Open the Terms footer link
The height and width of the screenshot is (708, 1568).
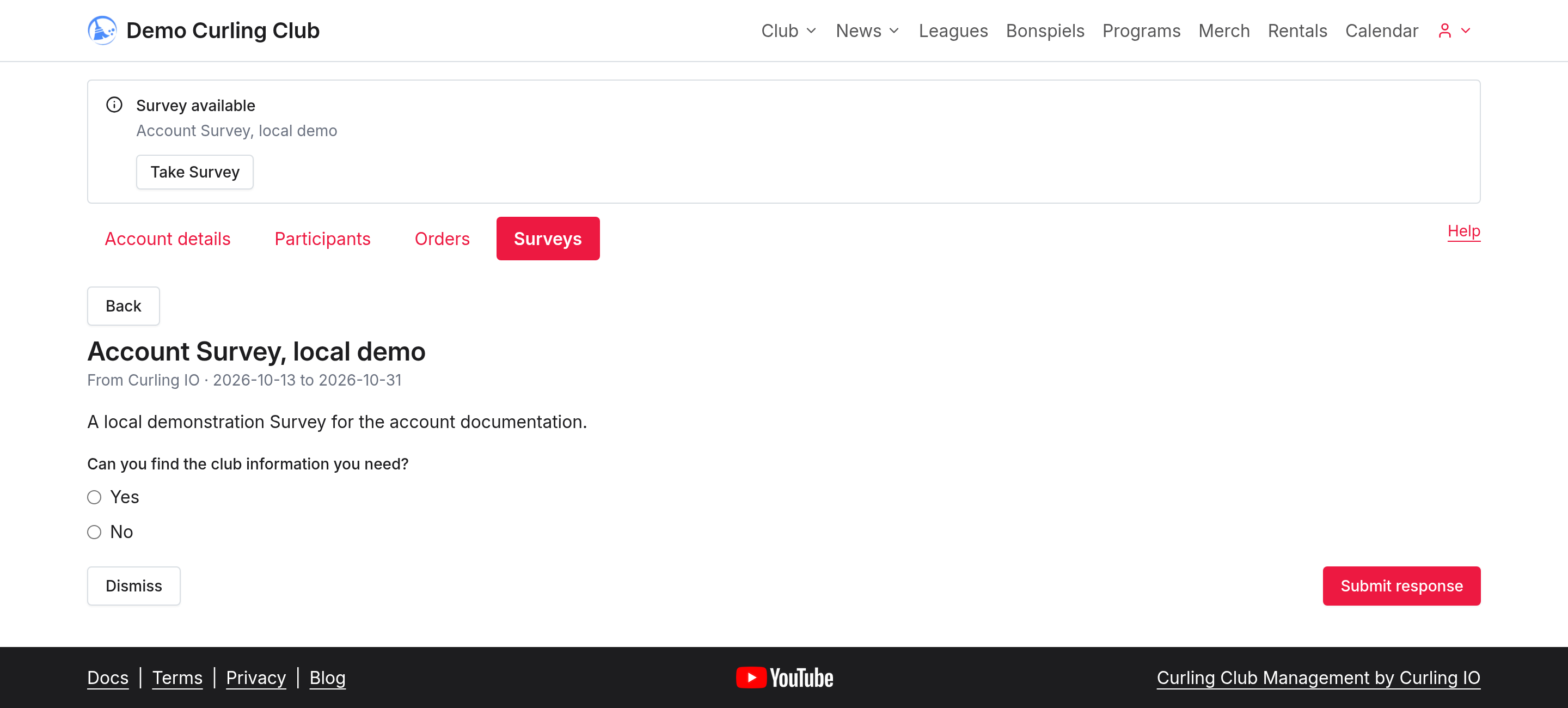pos(177,678)
